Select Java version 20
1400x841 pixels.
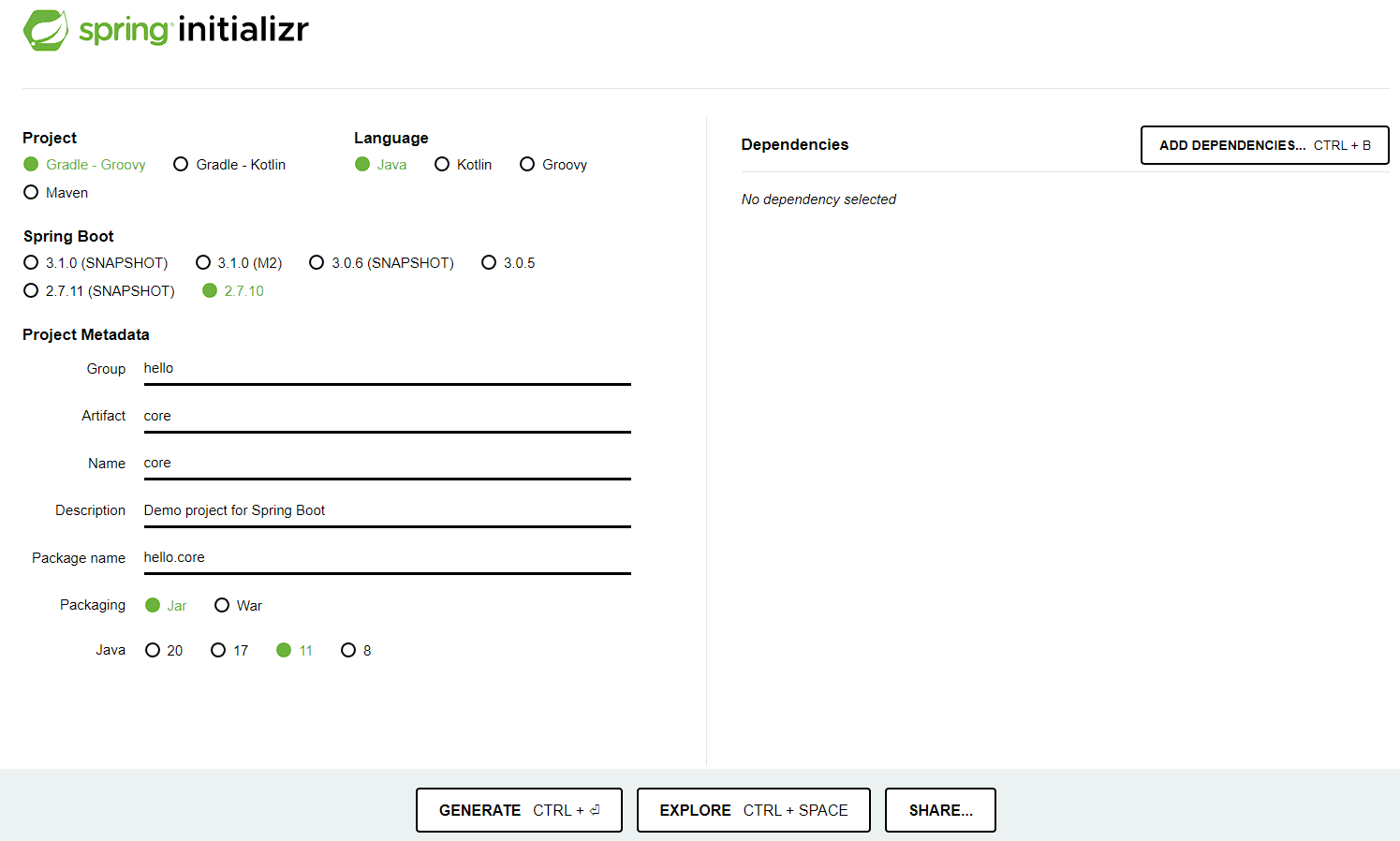click(x=164, y=651)
